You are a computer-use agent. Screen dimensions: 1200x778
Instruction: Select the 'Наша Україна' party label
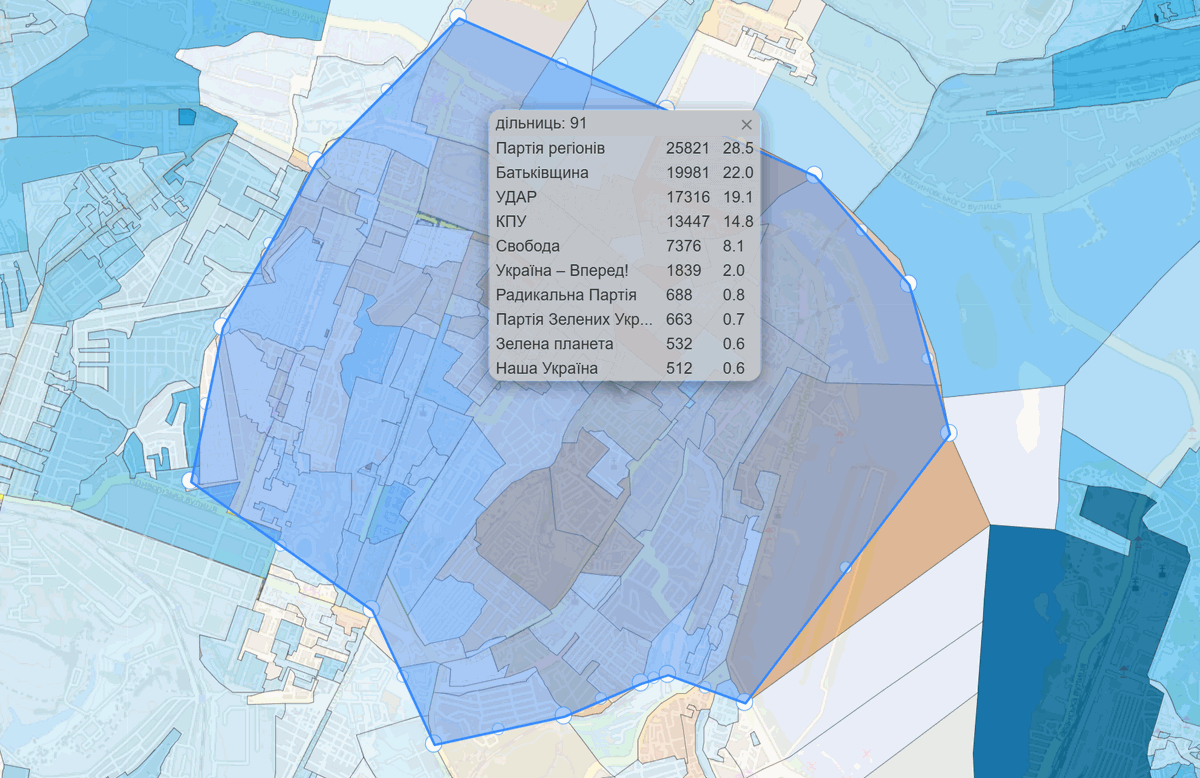tap(547, 369)
